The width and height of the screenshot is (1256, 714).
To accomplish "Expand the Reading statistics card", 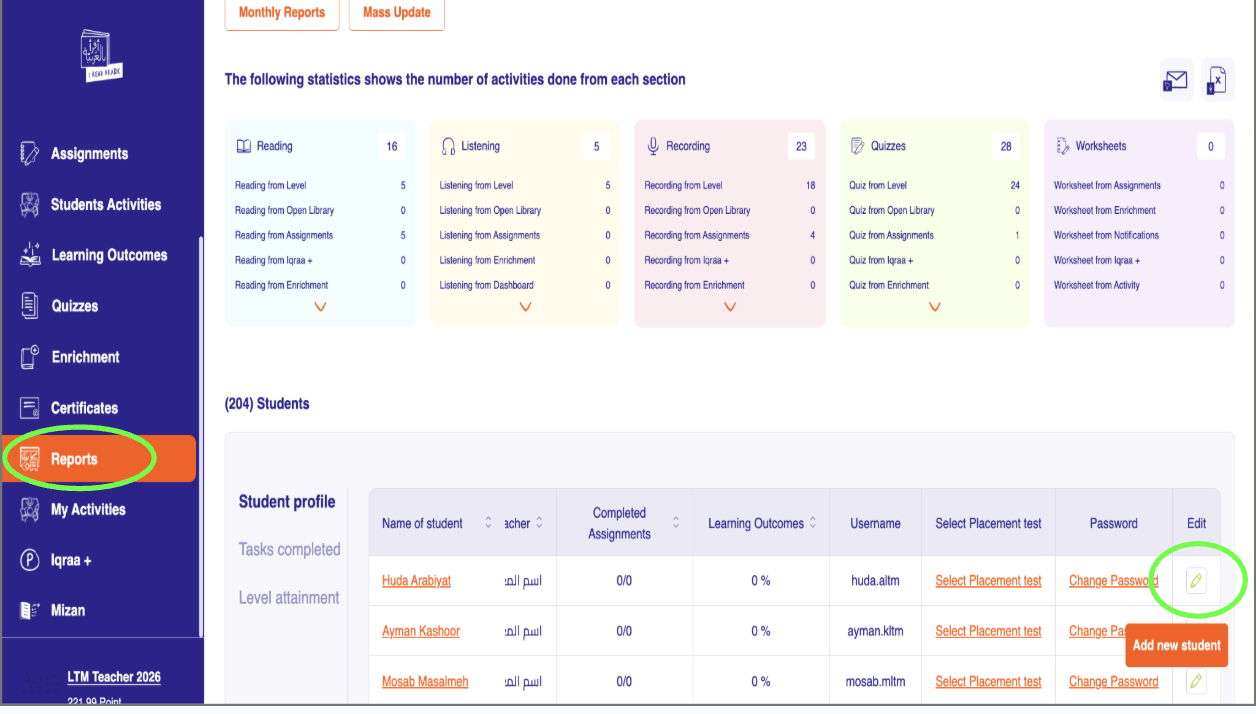I will click(320, 307).
